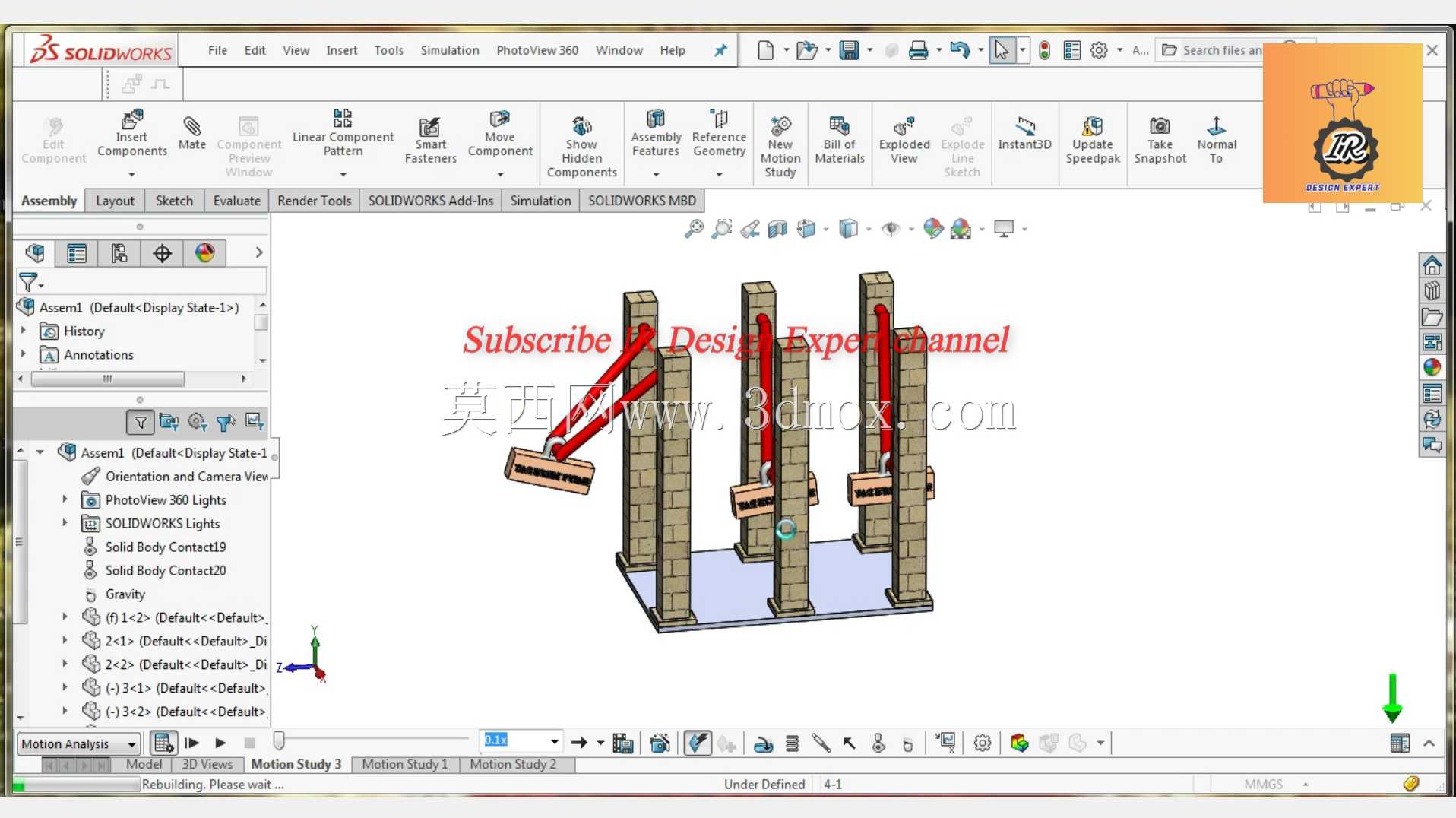Activate the Move Component tool
This screenshot has height=818, width=1456.
click(x=499, y=134)
